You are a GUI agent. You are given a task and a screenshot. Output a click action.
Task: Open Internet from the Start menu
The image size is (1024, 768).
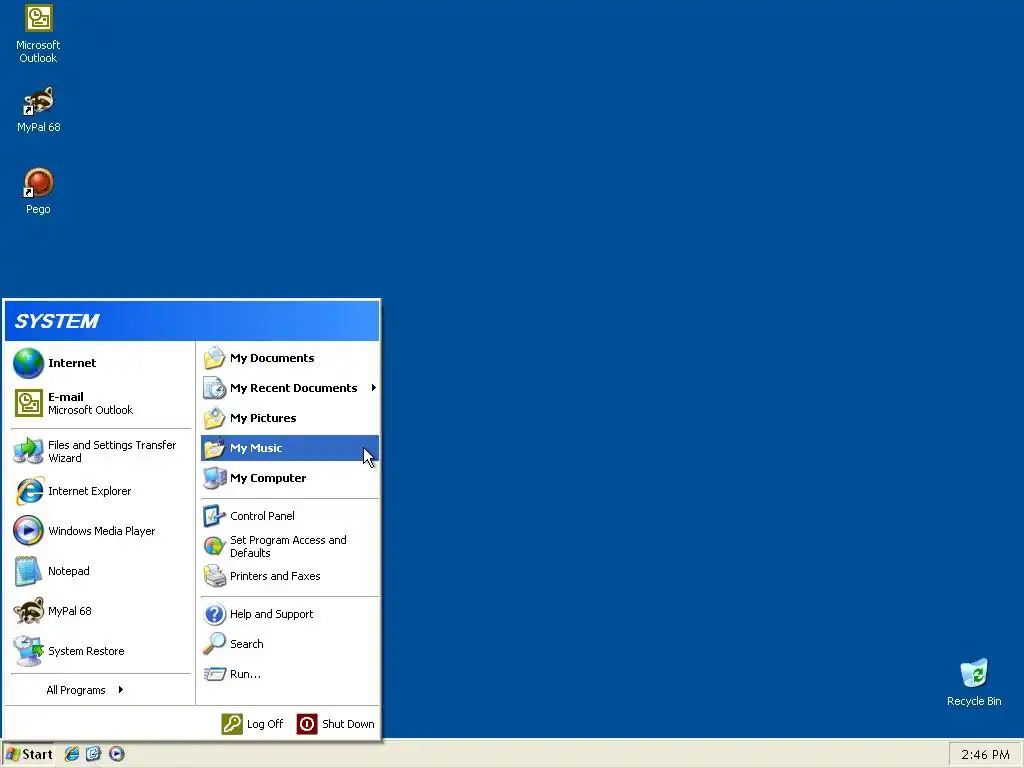pos(101,363)
